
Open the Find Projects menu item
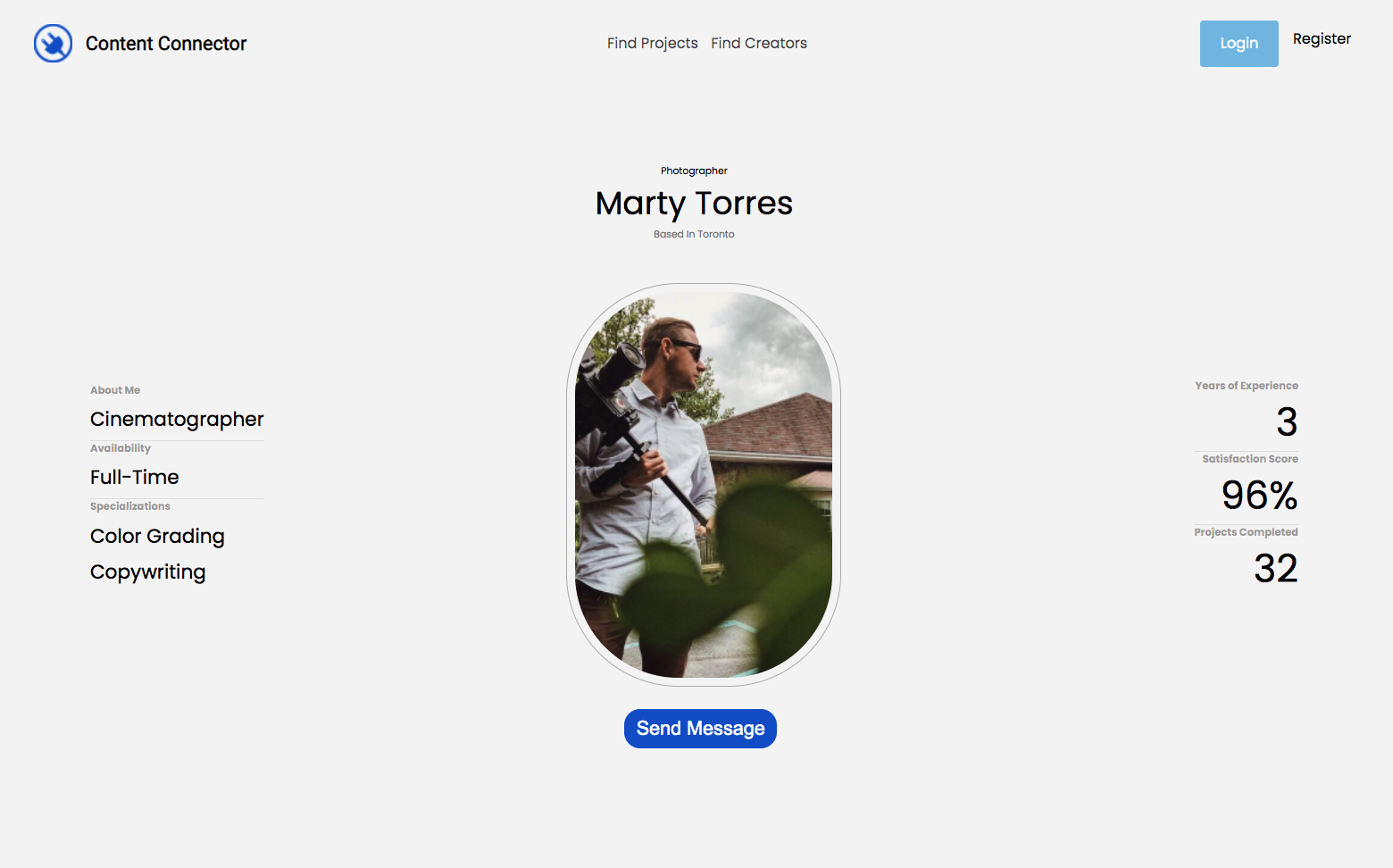pos(653,43)
